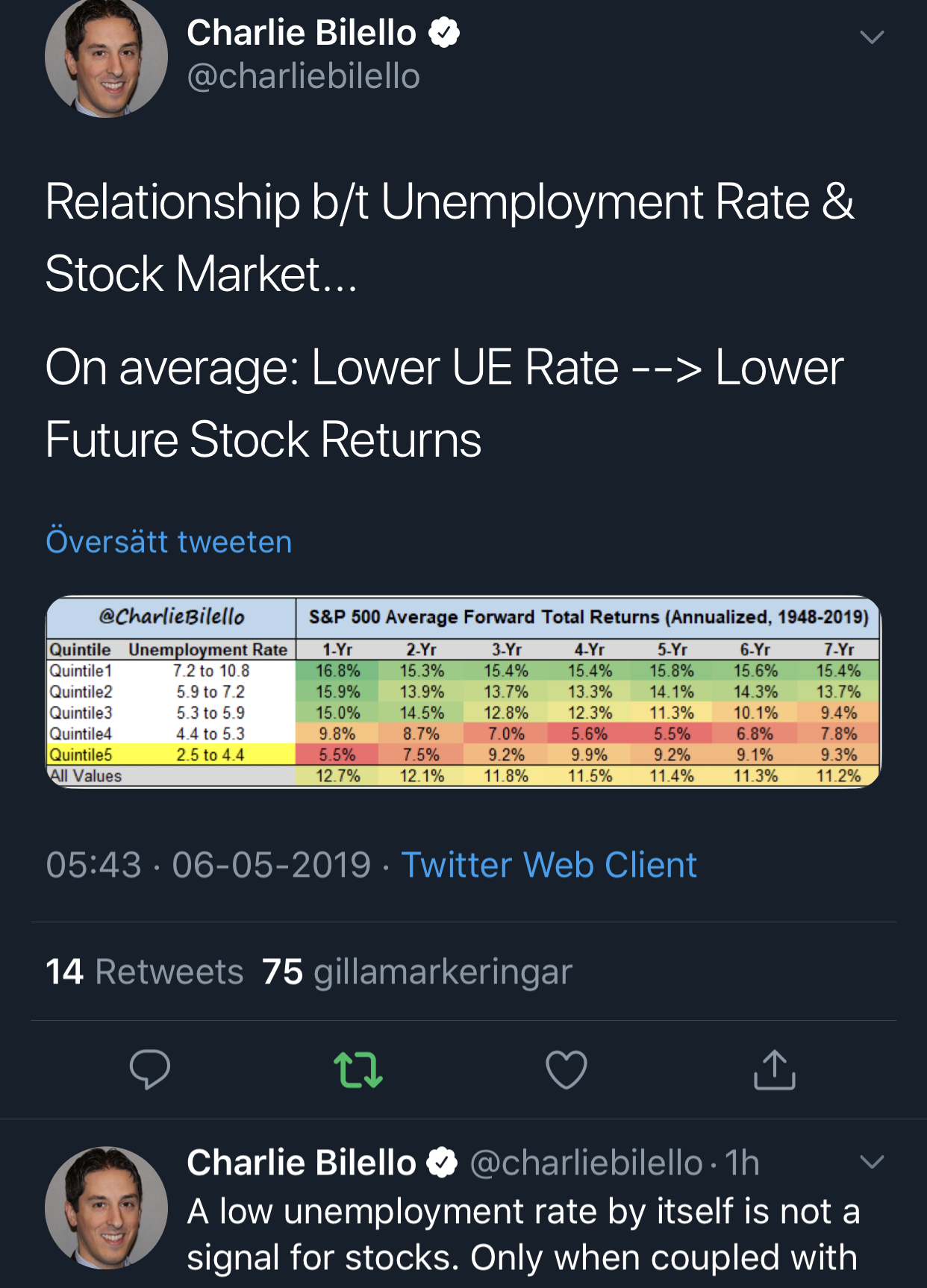Toggle the green retweet icon
Screen dimensions: 927x1288
(x=358, y=1069)
